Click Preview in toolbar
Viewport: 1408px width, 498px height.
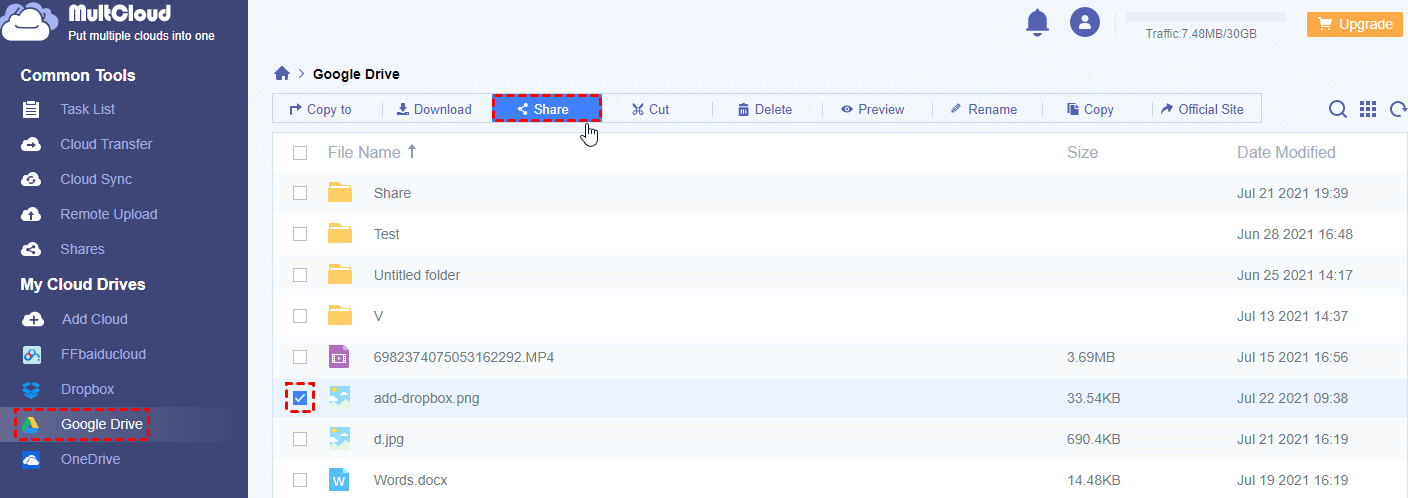click(x=872, y=109)
